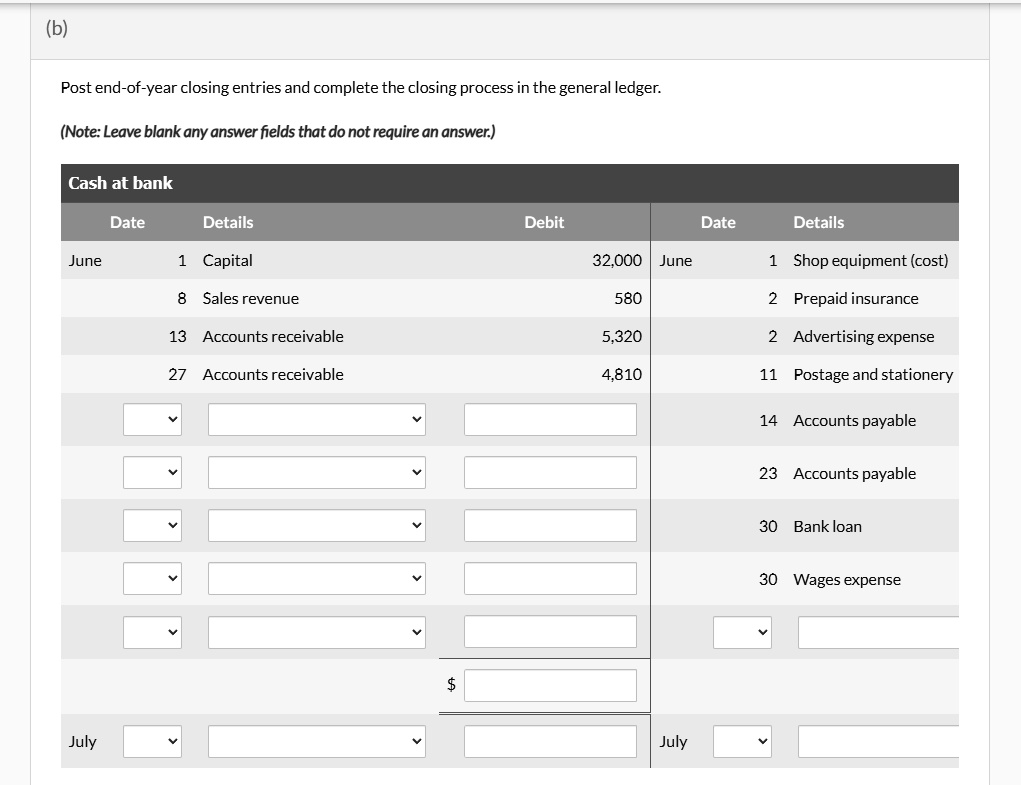Click the Cash at bank ledger title
Screen dimensions: 1021x785
click(x=120, y=183)
